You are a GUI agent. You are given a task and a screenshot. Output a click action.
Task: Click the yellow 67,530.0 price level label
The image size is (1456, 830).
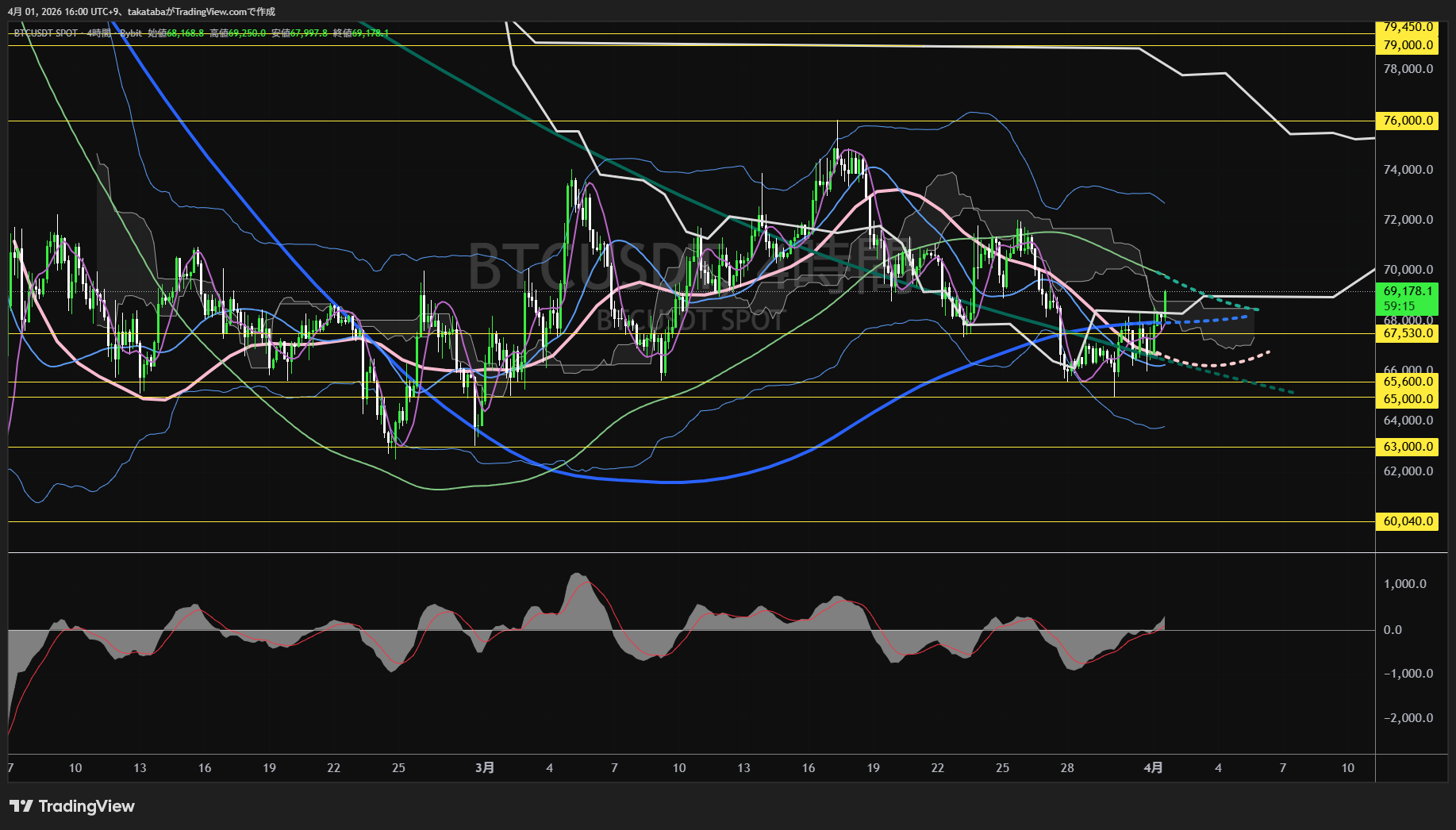(x=1407, y=333)
